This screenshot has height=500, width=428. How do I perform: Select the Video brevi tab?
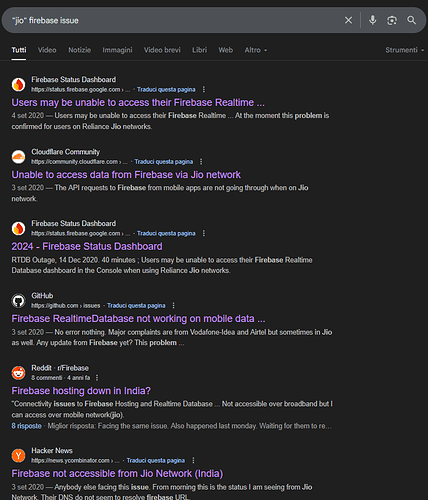point(162,50)
